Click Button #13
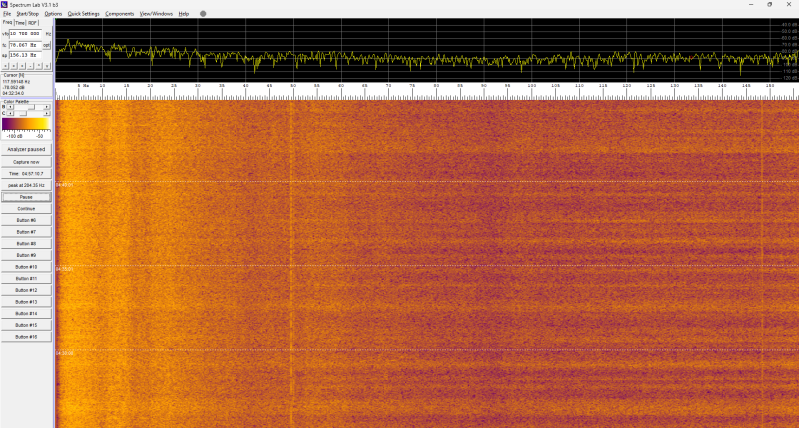This screenshot has width=799, height=428. [26, 302]
